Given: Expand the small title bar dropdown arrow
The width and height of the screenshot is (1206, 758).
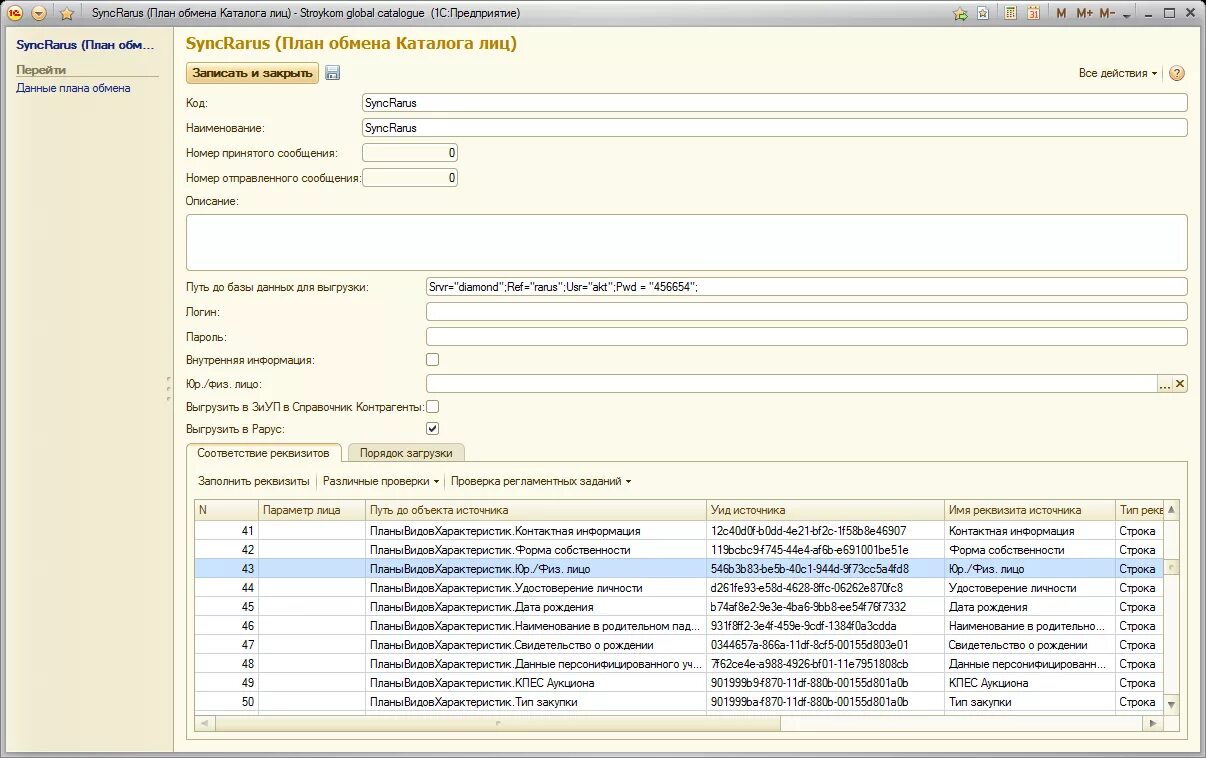Looking at the screenshot, I should (x=1127, y=16).
